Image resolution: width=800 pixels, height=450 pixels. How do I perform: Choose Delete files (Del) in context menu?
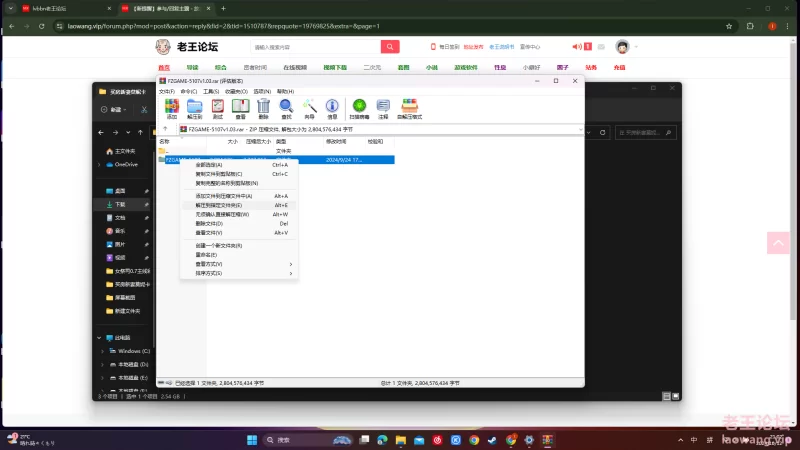pos(239,223)
